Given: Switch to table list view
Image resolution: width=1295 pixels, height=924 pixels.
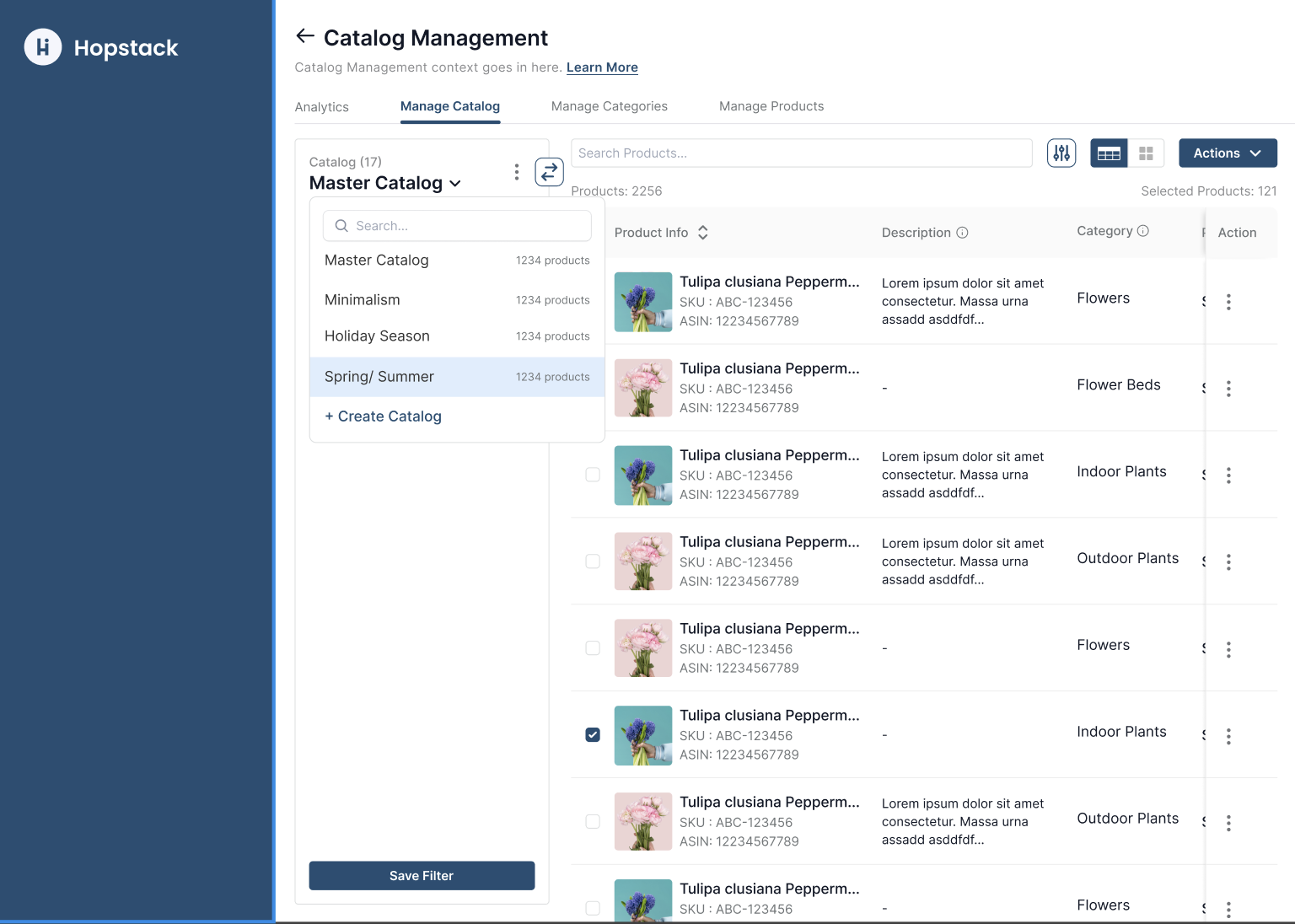Looking at the screenshot, I should [1109, 153].
